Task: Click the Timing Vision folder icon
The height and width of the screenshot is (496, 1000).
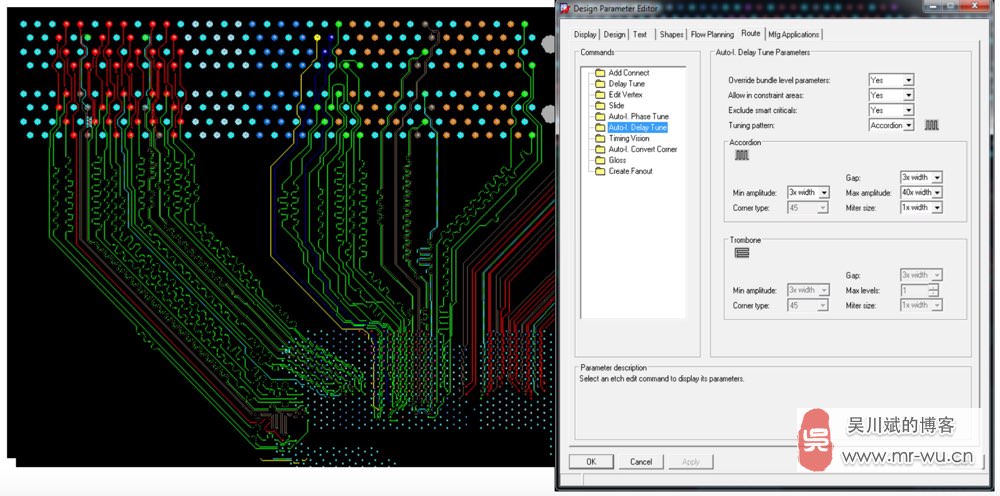Action: click(x=600, y=138)
